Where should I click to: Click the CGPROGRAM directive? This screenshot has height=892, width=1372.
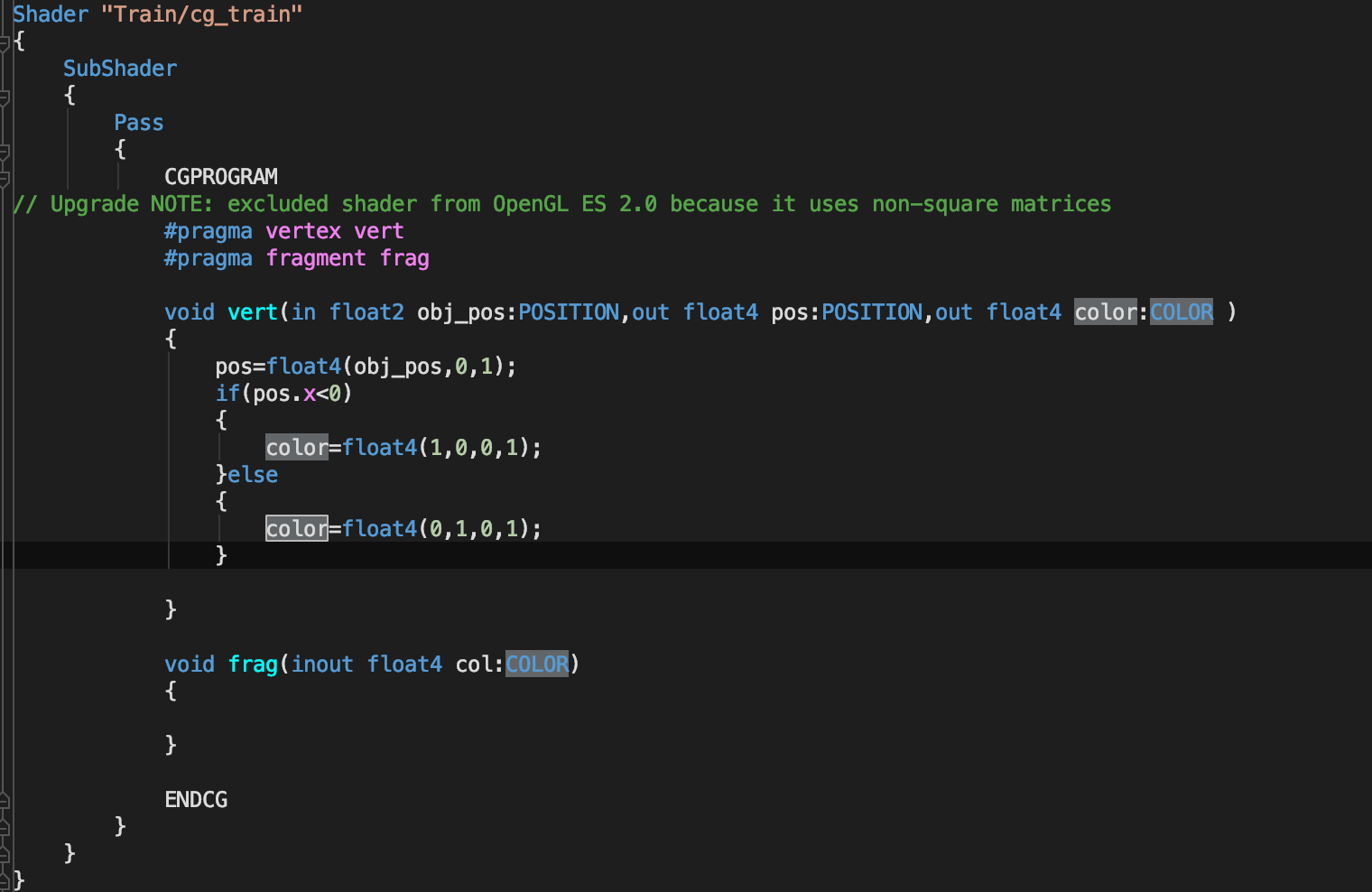[221, 177]
